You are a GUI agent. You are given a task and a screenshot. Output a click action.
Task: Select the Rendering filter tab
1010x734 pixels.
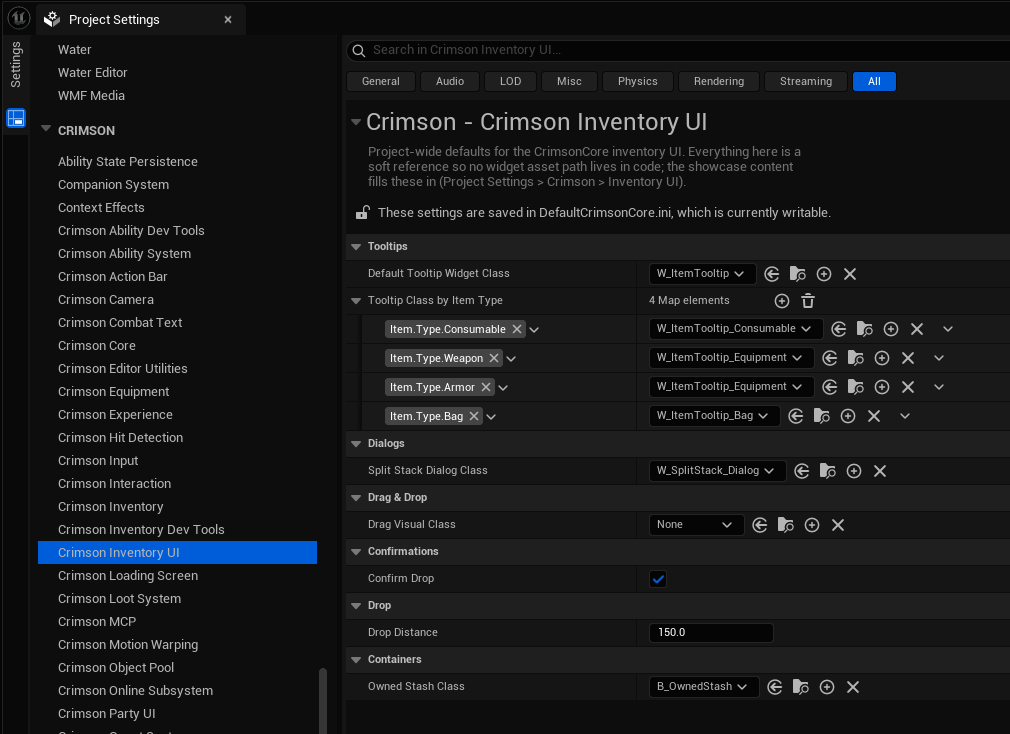719,81
